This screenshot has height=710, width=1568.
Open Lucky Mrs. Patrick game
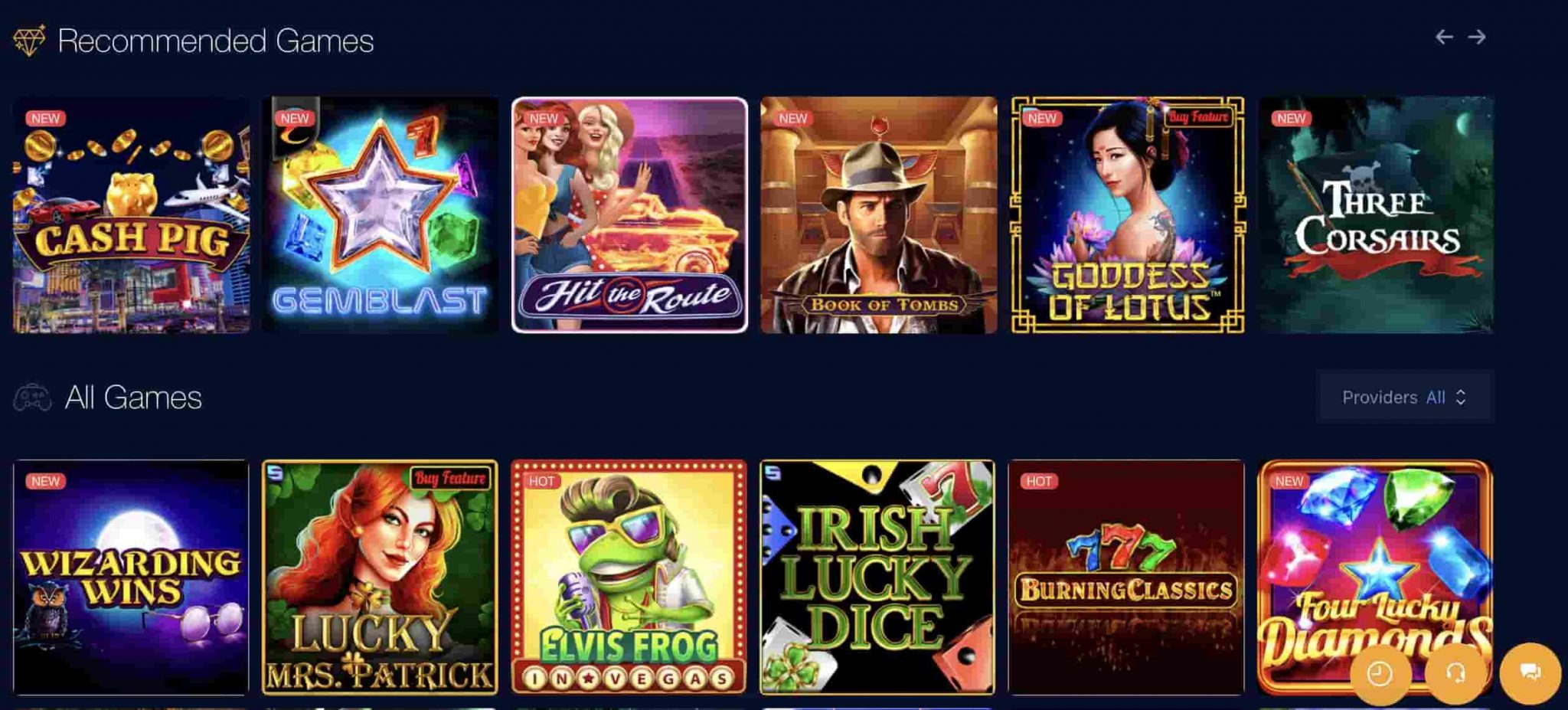pos(381,577)
